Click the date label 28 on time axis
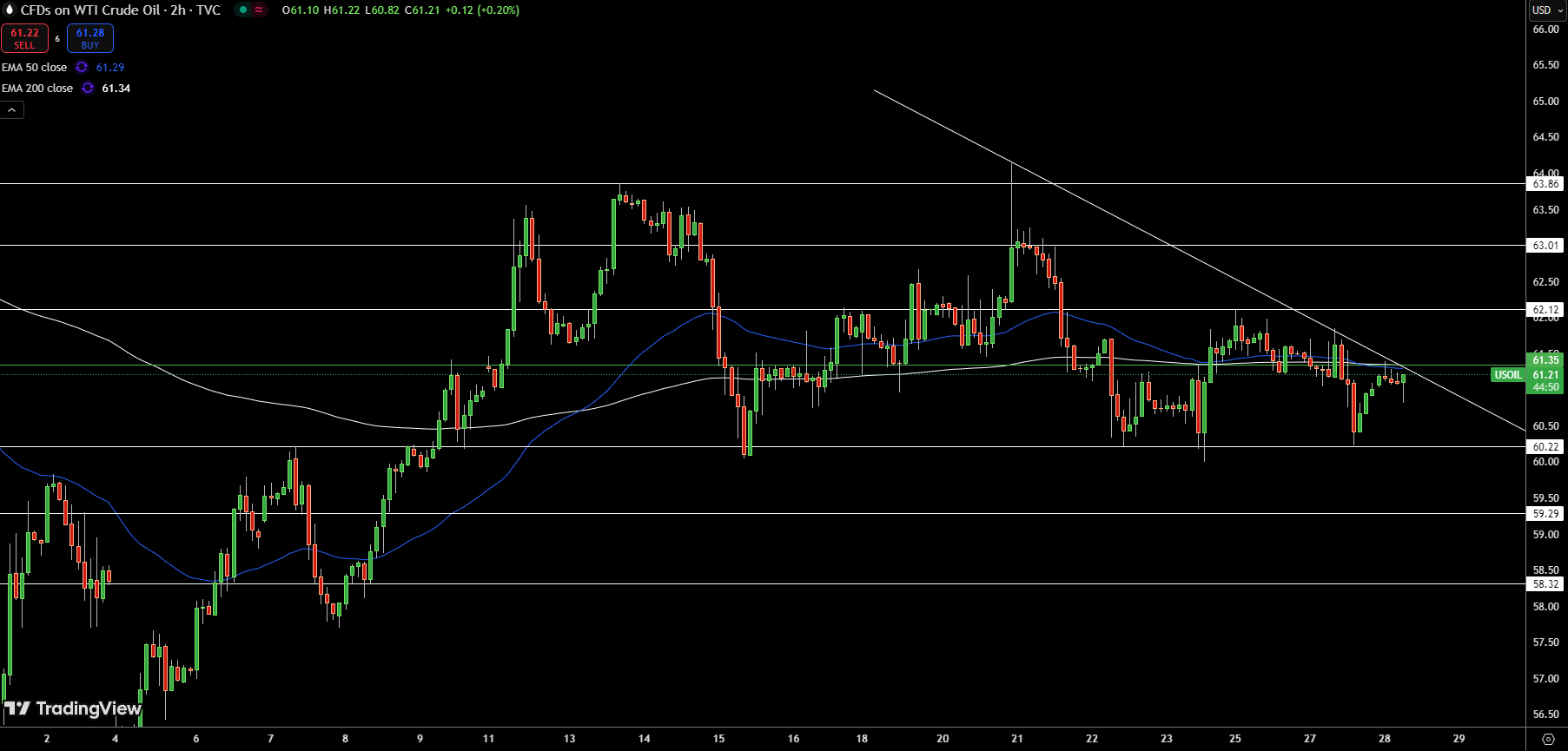Screen dimensions: 1568x751 (x=1385, y=739)
